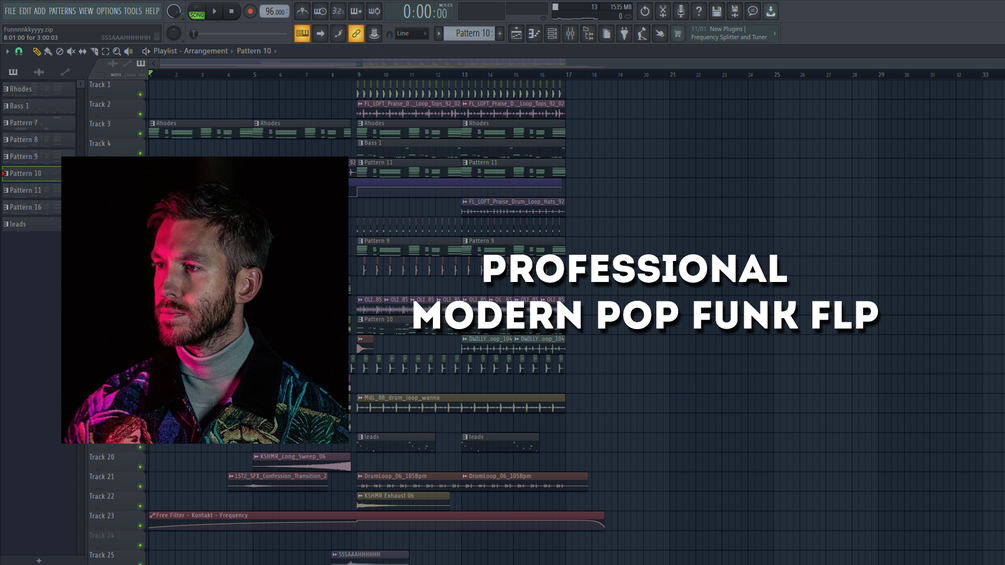Open the FILE menu
The height and width of the screenshot is (565, 1005).
click(10, 11)
